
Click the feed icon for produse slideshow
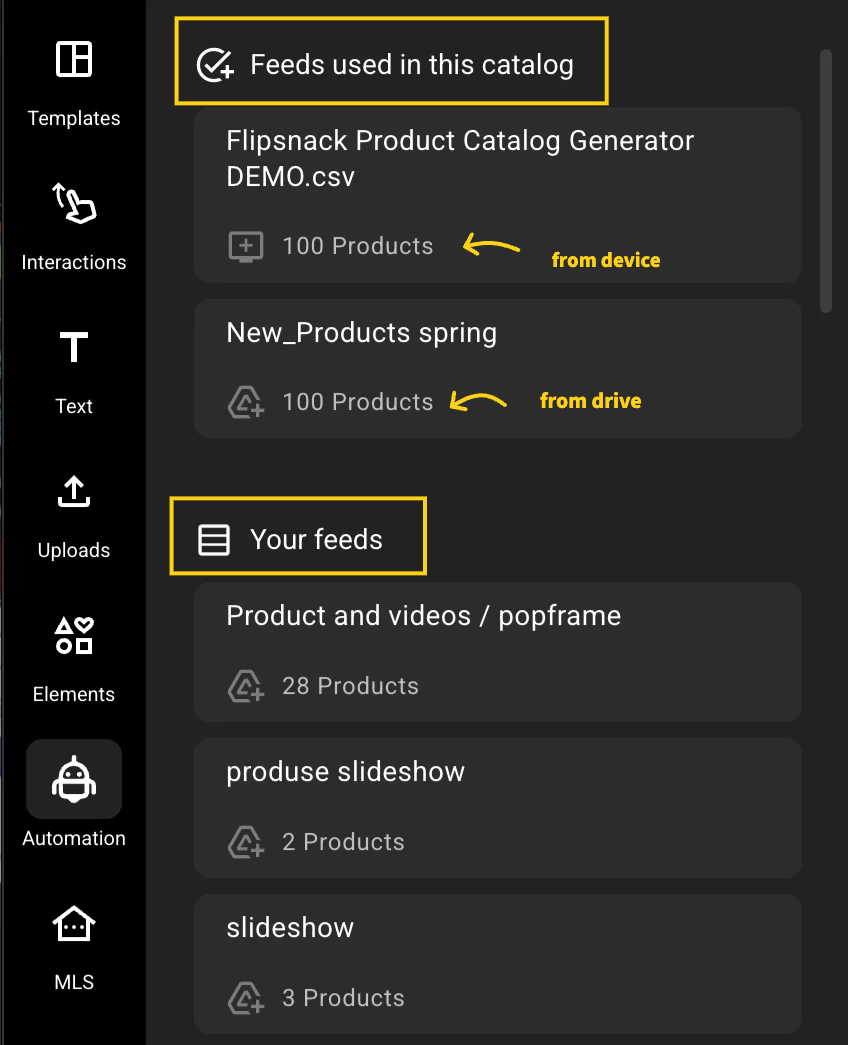point(246,841)
